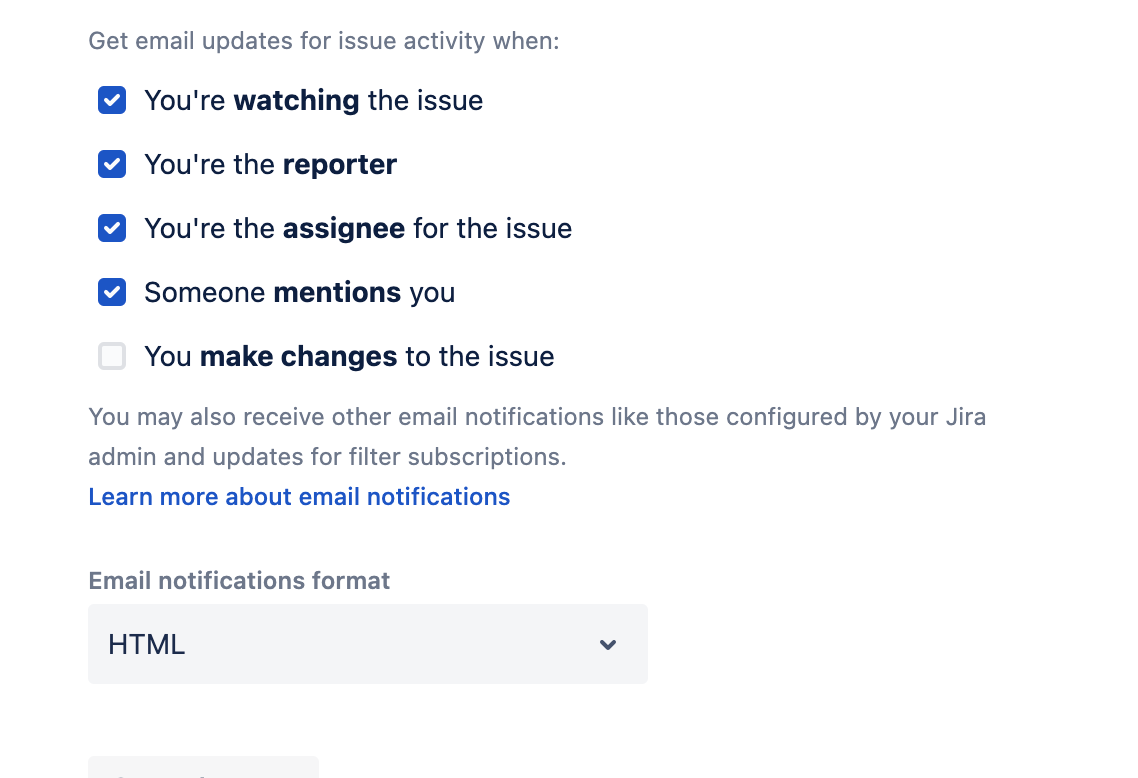Click 'for the issue' text in assignee option

click(493, 229)
